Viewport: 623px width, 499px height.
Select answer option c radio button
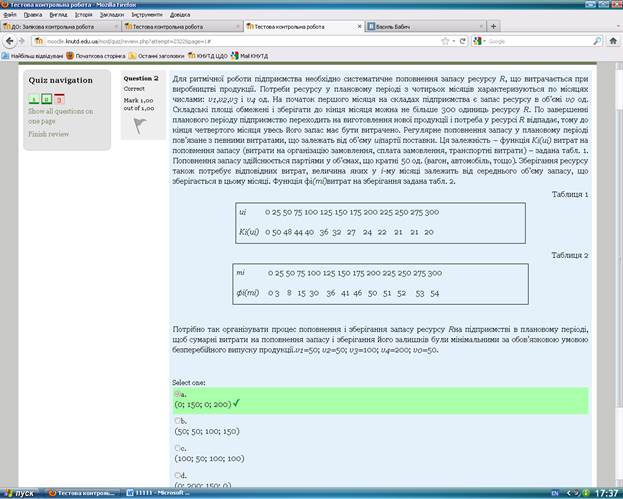coord(177,448)
